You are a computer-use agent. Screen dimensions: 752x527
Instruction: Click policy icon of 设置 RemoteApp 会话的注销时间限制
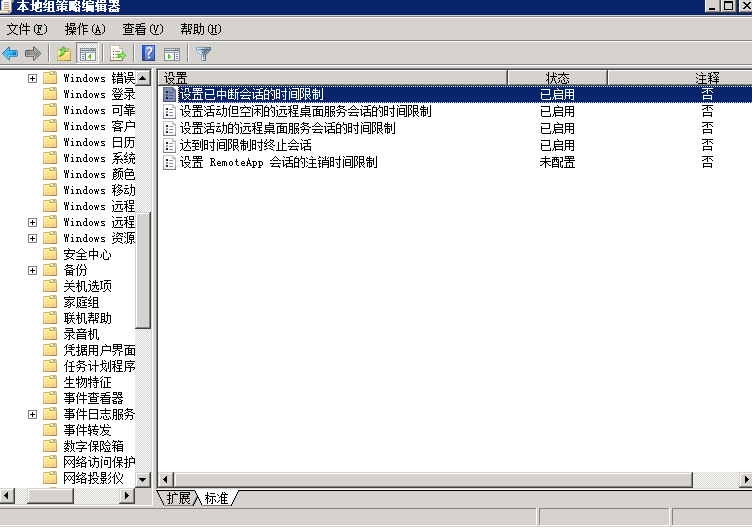click(x=169, y=163)
